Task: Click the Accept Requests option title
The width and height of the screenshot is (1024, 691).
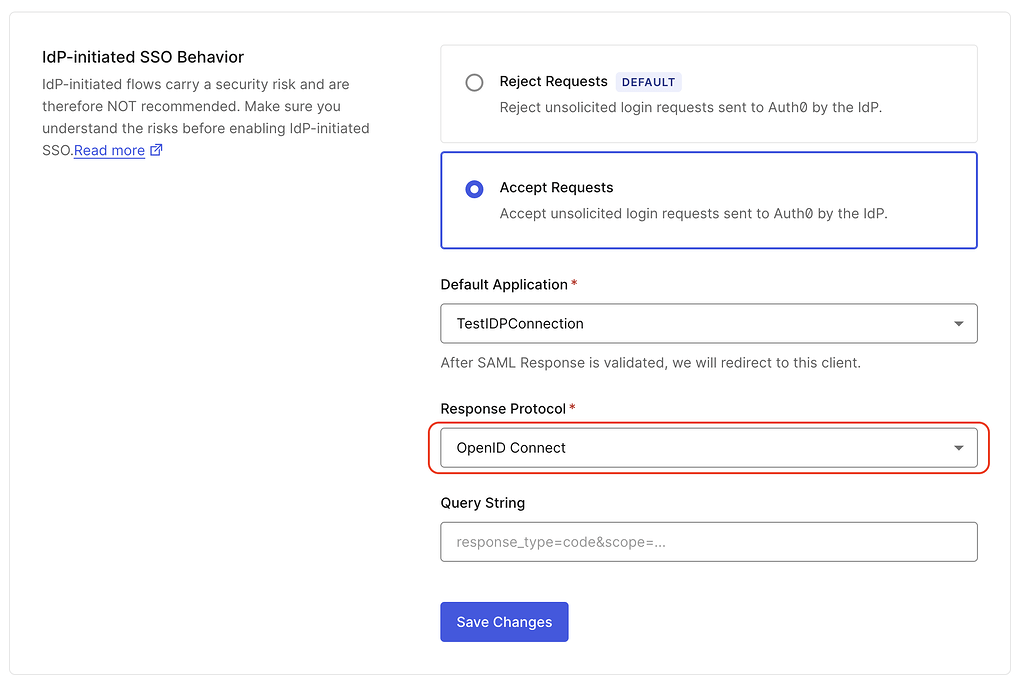Action: [x=556, y=187]
